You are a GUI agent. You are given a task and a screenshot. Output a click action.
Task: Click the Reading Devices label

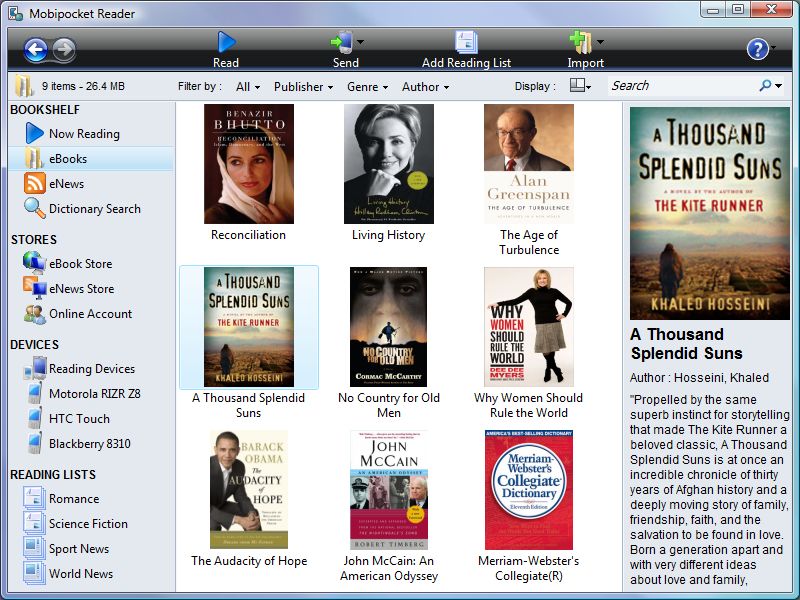[x=92, y=369]
